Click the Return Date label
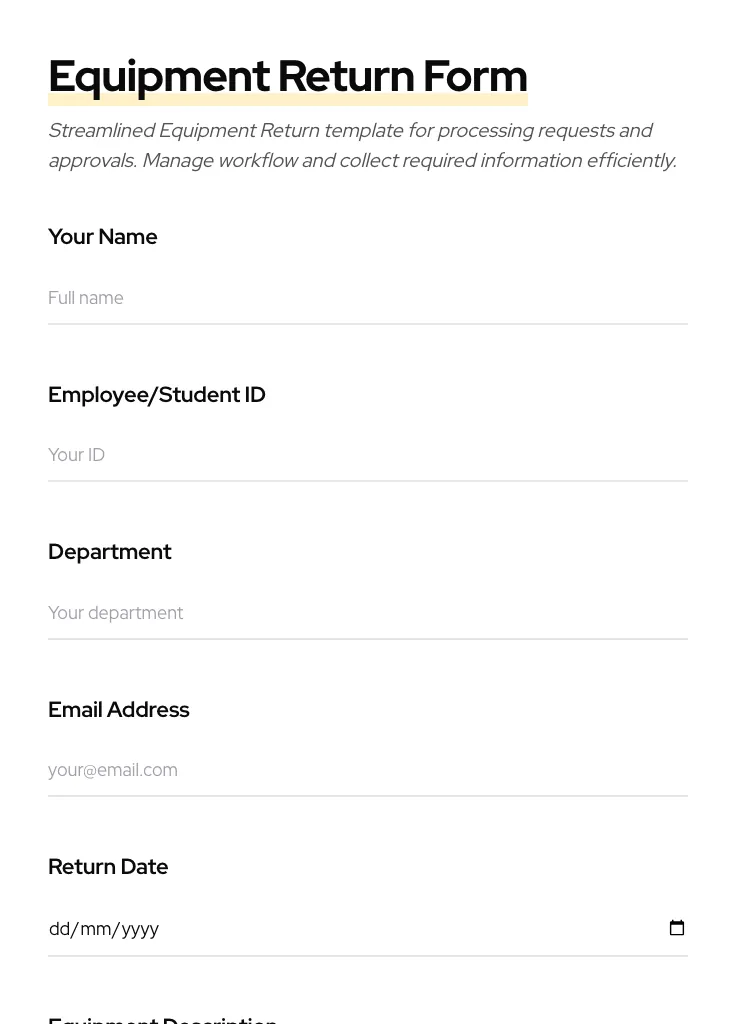This screenshot has width=736, height=1024. pyautogui.click(x=108, y=867)
